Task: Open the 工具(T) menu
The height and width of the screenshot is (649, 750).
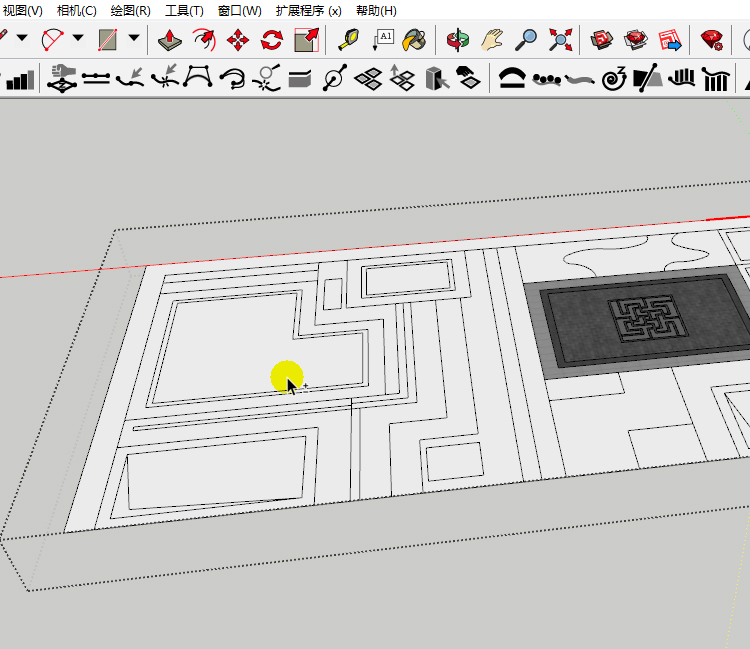Action: 184,11
